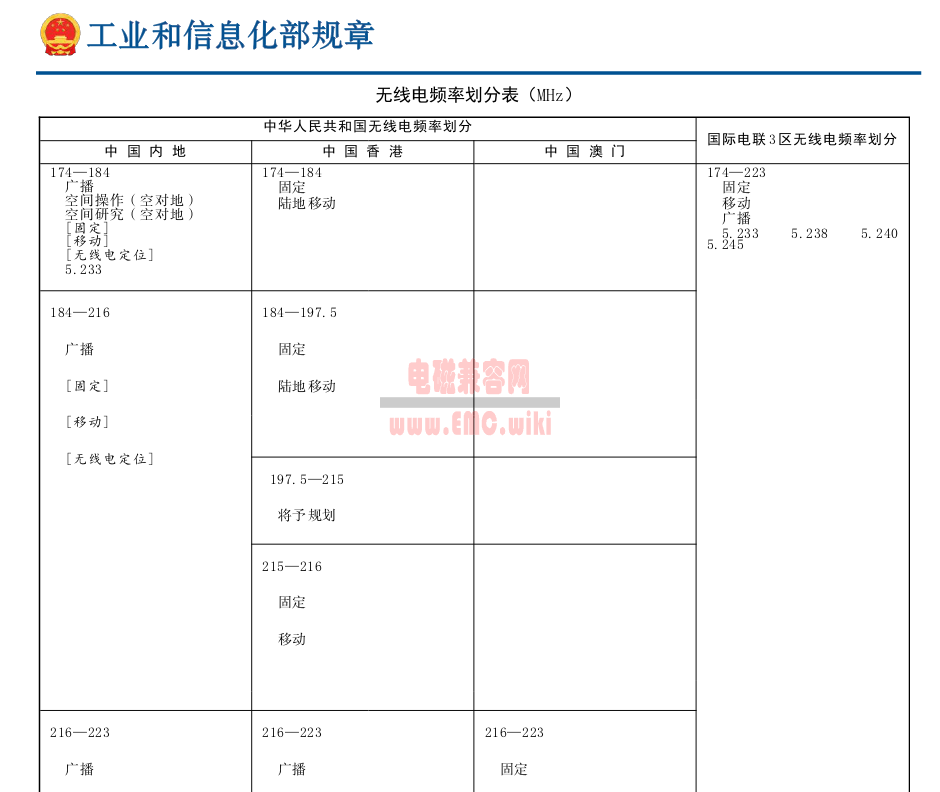Click footnote 5.233 in the 中国内地 cell
The height and width of the screenshot is (792, 940).
point(83,270)
